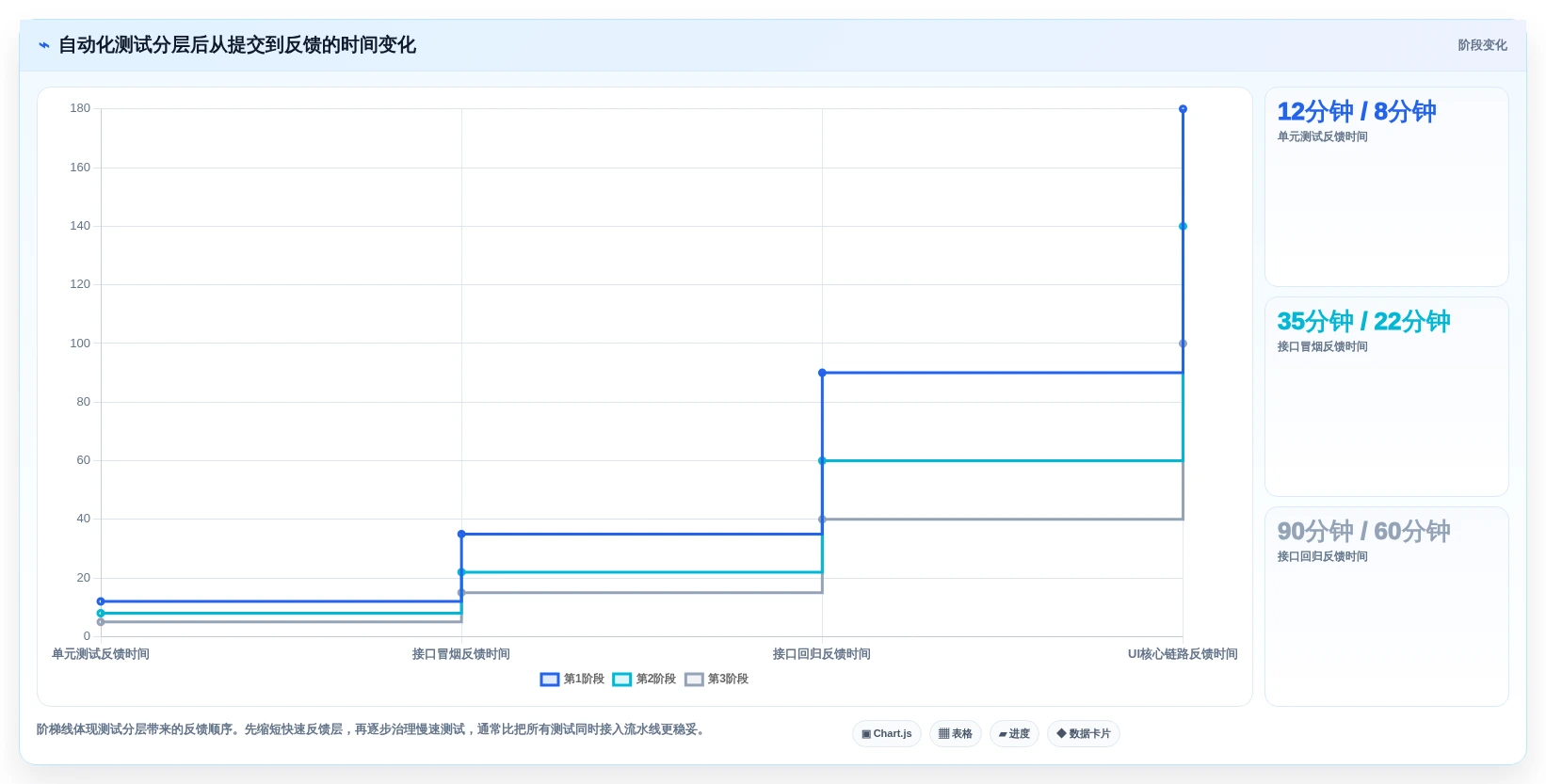Click the 第2阶段 point at 单元测试 8
The image size is (1546, 784).
pyautogui.click(x=101, y=614)
